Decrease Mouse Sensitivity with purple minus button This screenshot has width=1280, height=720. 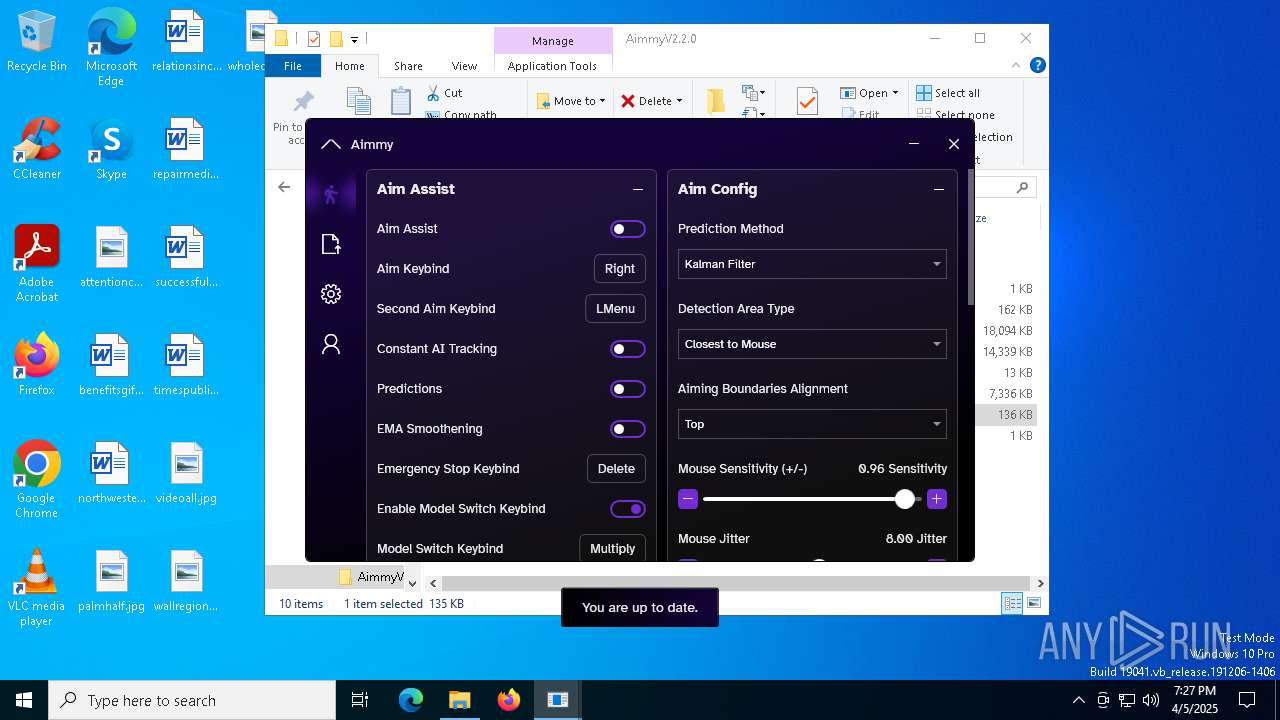[x=688, y=499]
